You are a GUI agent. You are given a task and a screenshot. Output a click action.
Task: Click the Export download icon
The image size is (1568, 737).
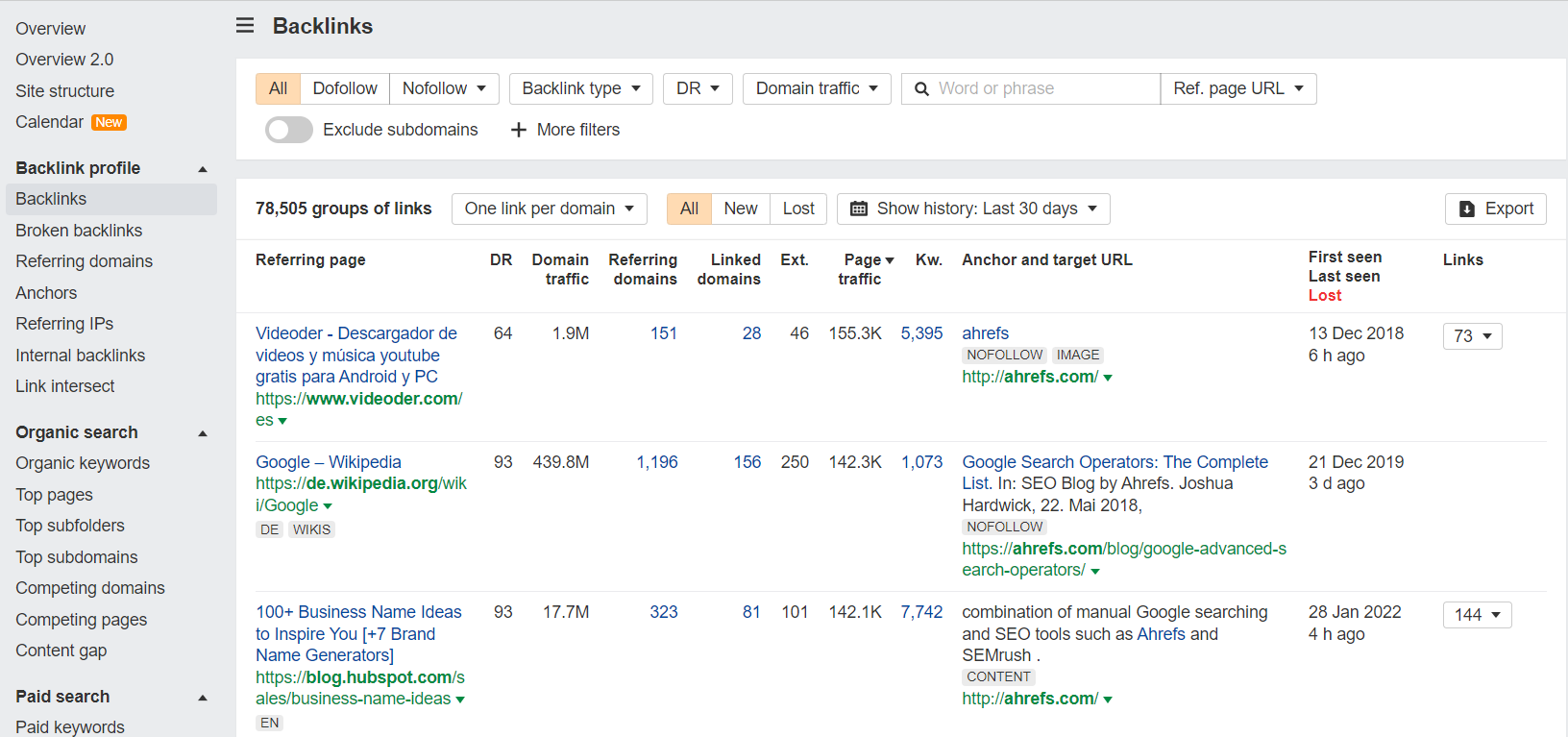click(1467, 209)
